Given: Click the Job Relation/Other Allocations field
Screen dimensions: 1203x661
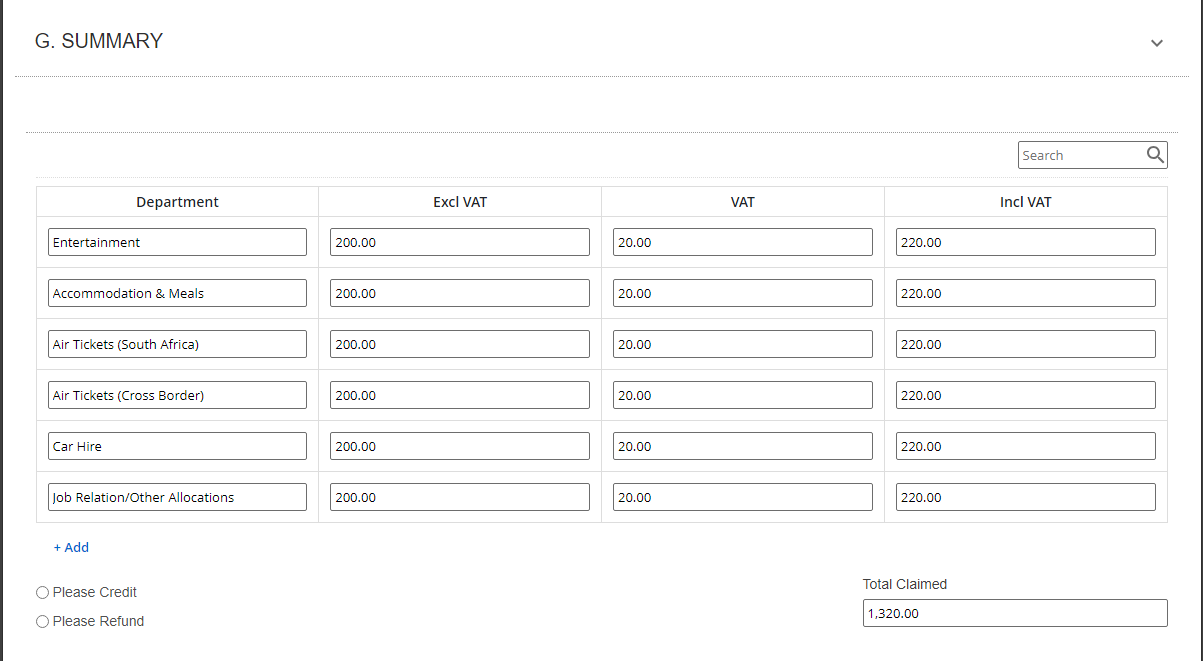Looking at the screenshot, I should [177, 497].
